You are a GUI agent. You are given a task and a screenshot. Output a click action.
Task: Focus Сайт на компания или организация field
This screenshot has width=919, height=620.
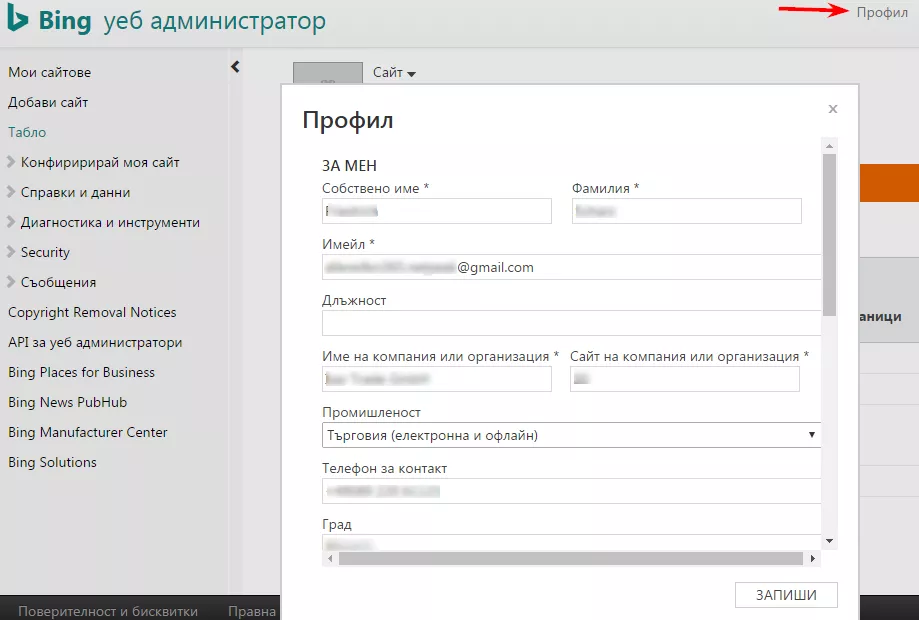685,379
